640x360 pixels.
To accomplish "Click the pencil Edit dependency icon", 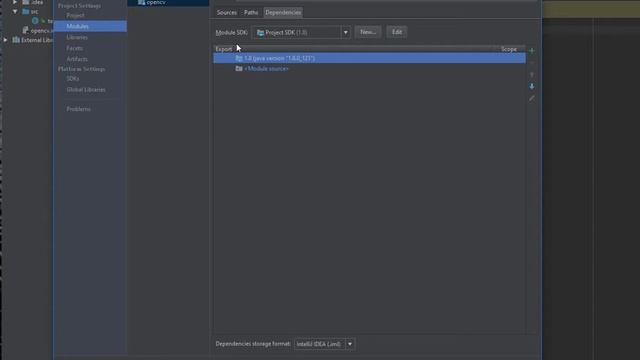I will pos(531,98).
